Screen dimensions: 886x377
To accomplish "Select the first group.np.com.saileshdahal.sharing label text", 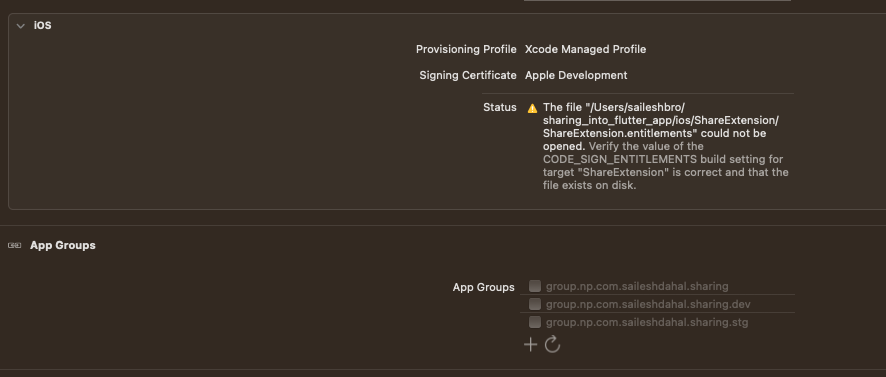I will point(637,286).
